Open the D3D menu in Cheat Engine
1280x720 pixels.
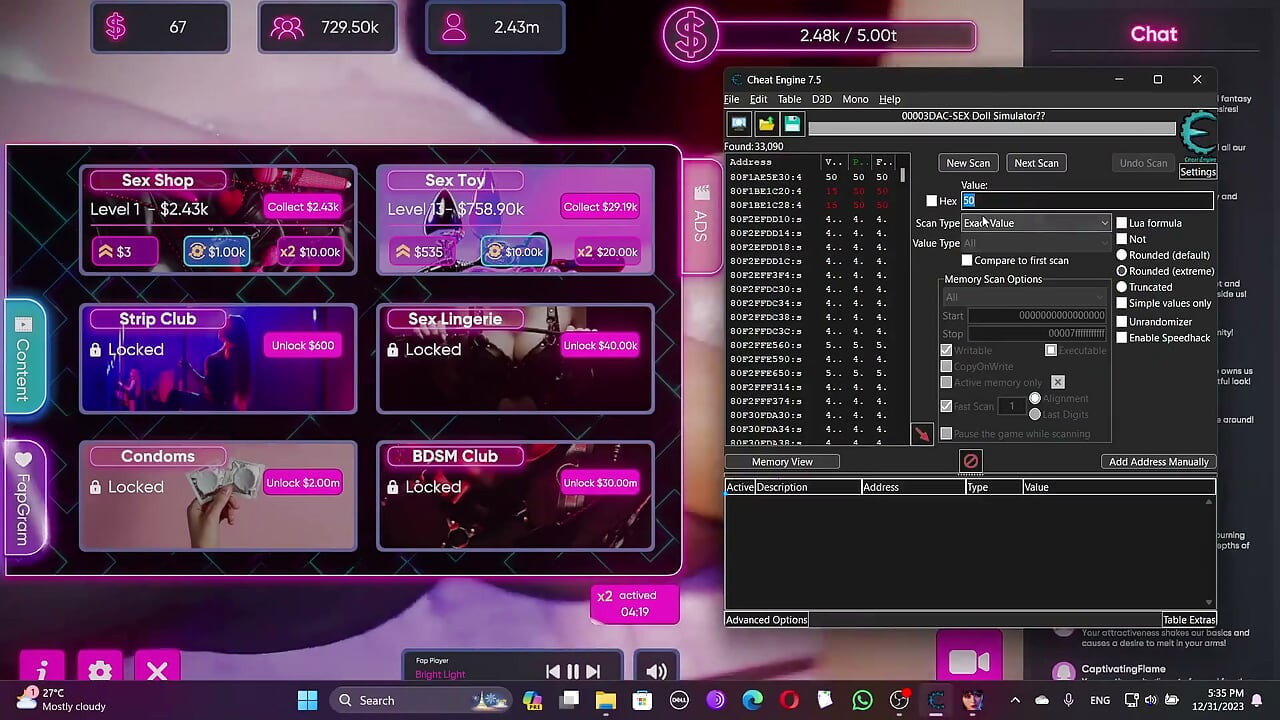pos(822,99)
